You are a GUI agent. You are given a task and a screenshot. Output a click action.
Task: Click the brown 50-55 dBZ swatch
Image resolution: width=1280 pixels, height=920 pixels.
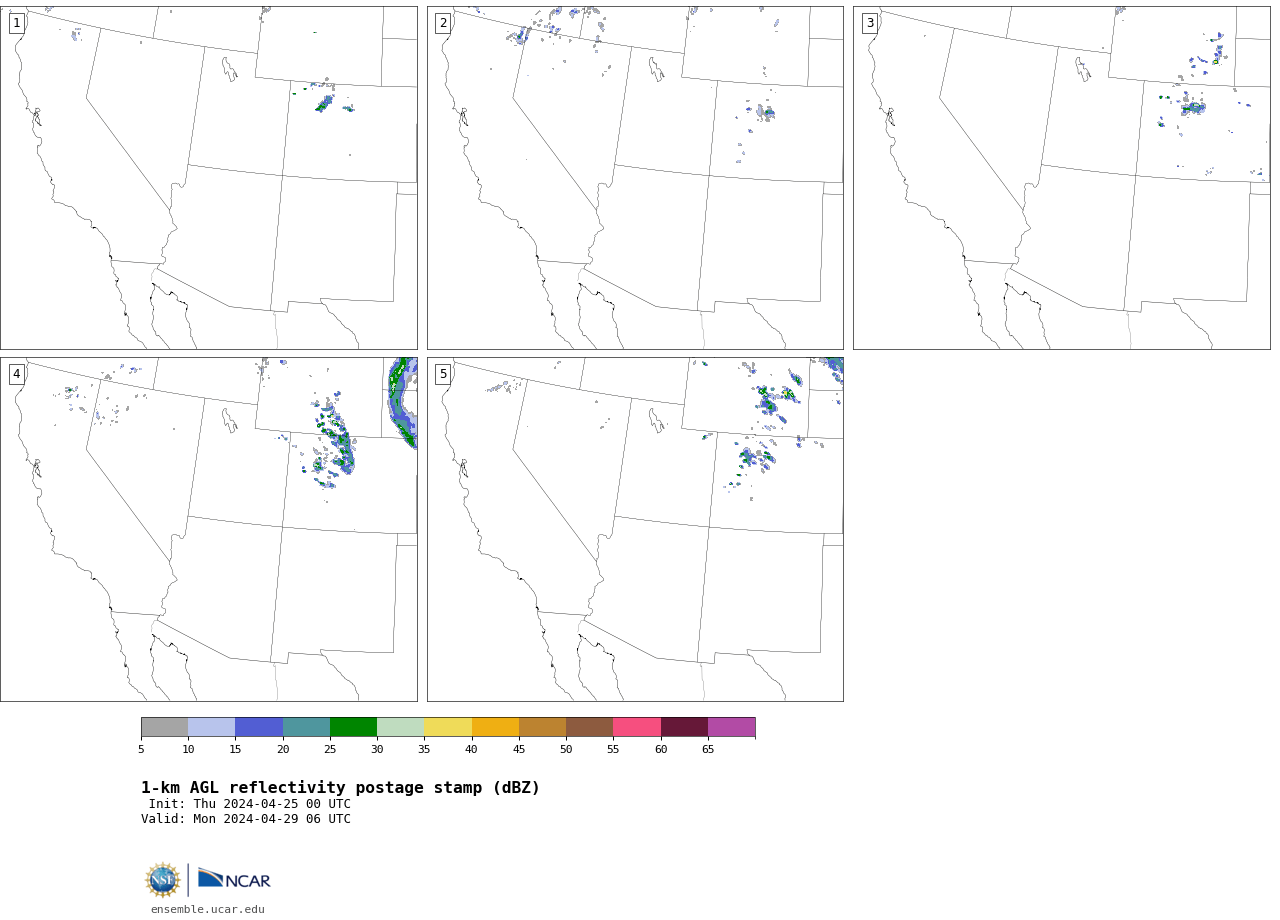click(x=589, y=727)
